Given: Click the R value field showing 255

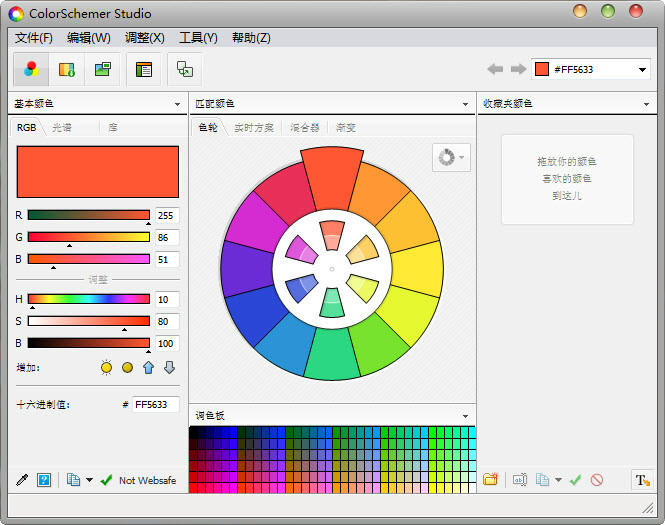Looking at the screenshot, I should 167,215.
